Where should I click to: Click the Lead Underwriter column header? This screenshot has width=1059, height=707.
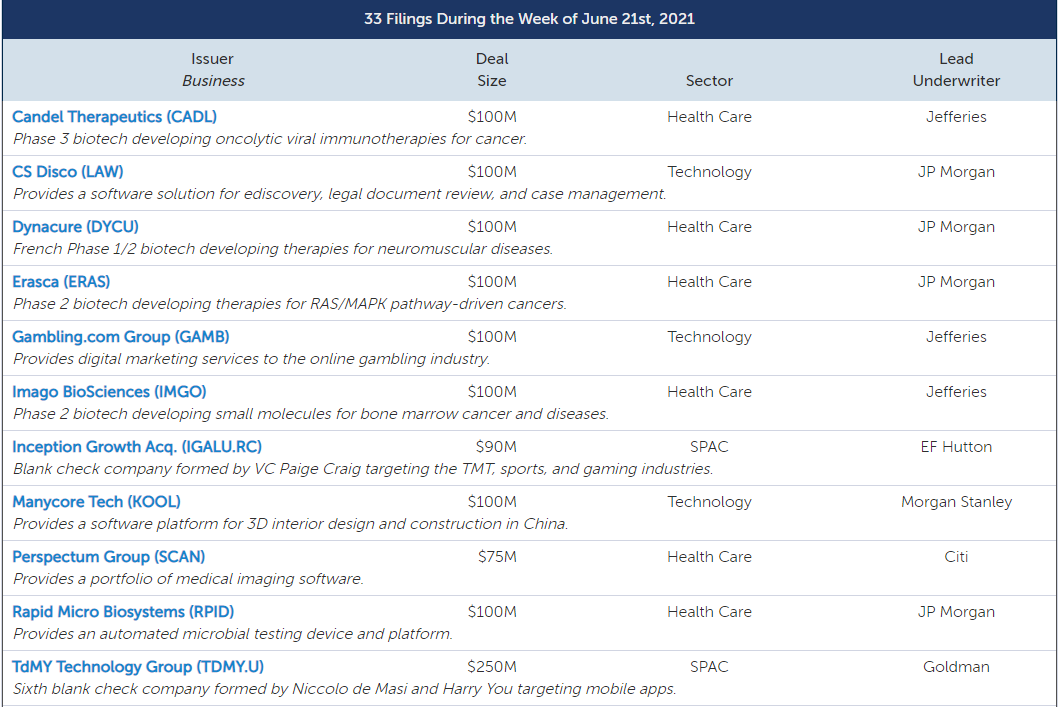[956, 70]
